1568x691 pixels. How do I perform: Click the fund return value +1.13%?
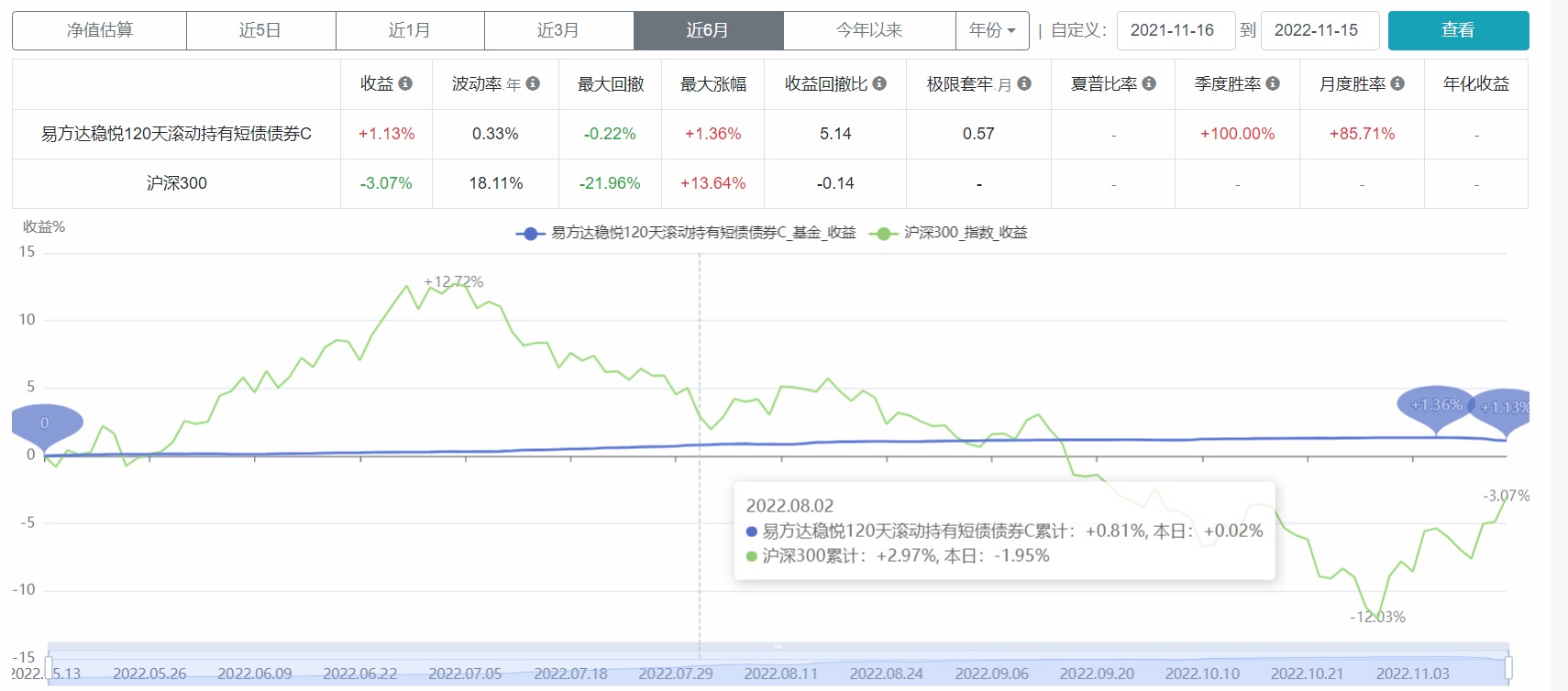386,134
